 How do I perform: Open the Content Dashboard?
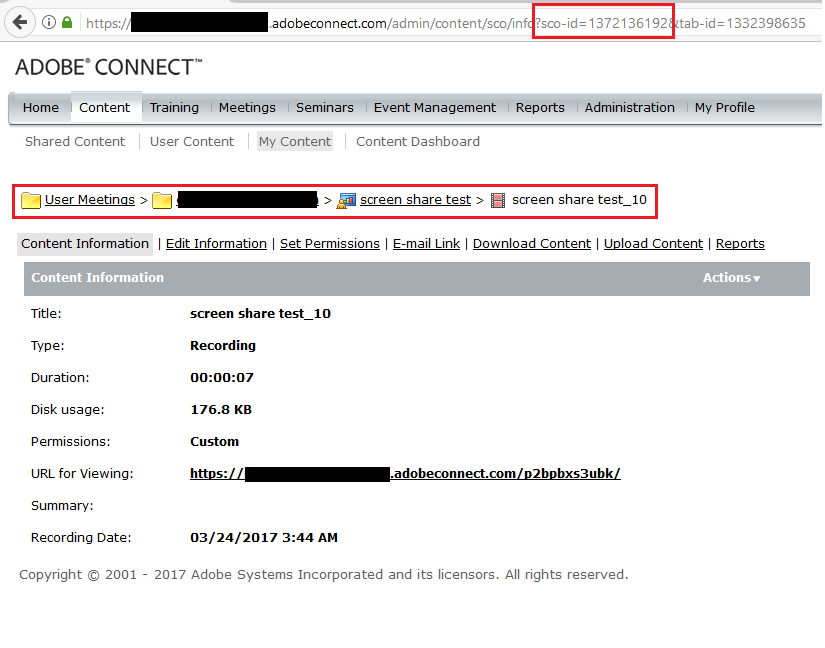point(417,141)
